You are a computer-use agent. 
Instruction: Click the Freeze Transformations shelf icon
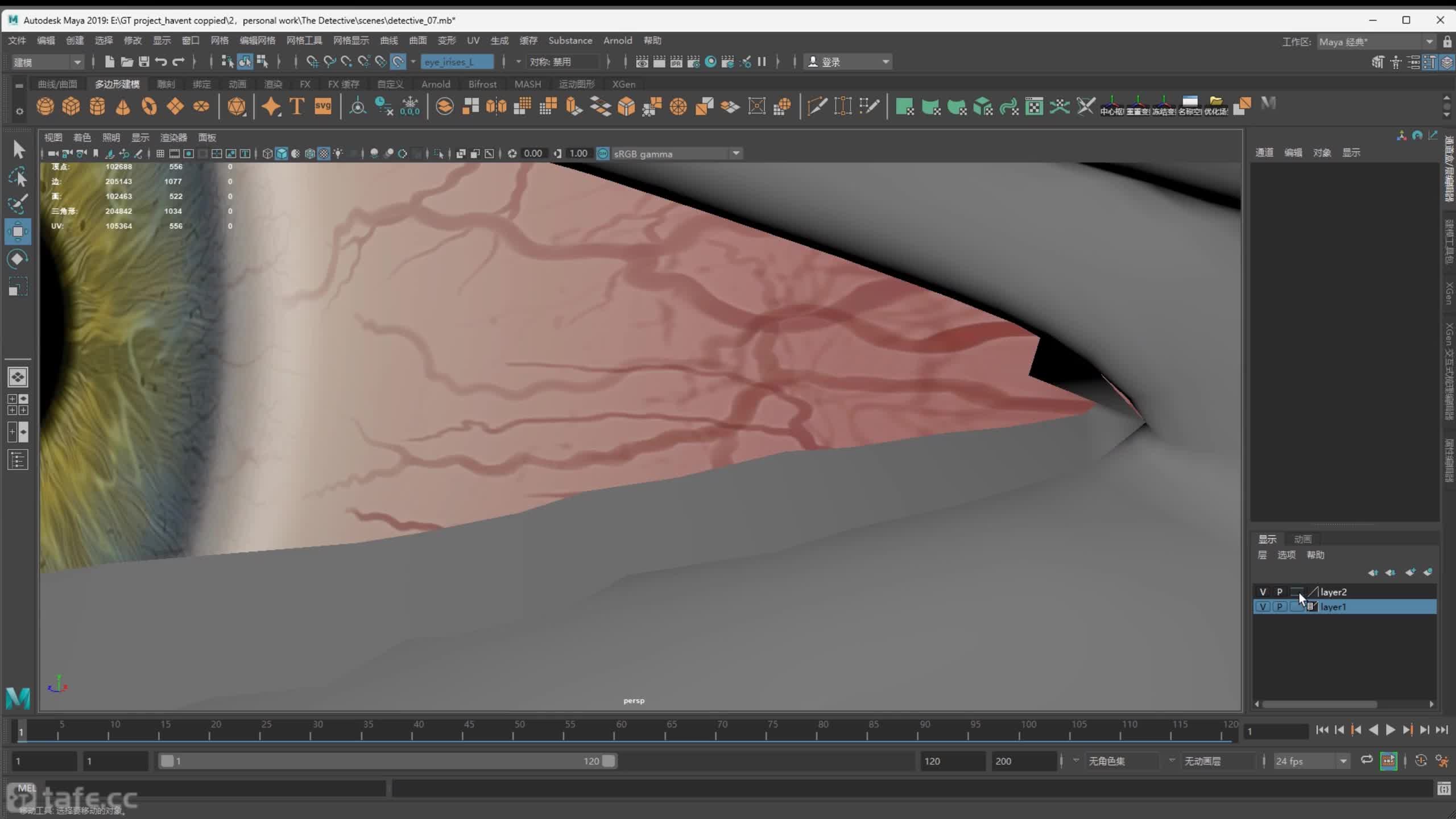(x=1164, y=105)
